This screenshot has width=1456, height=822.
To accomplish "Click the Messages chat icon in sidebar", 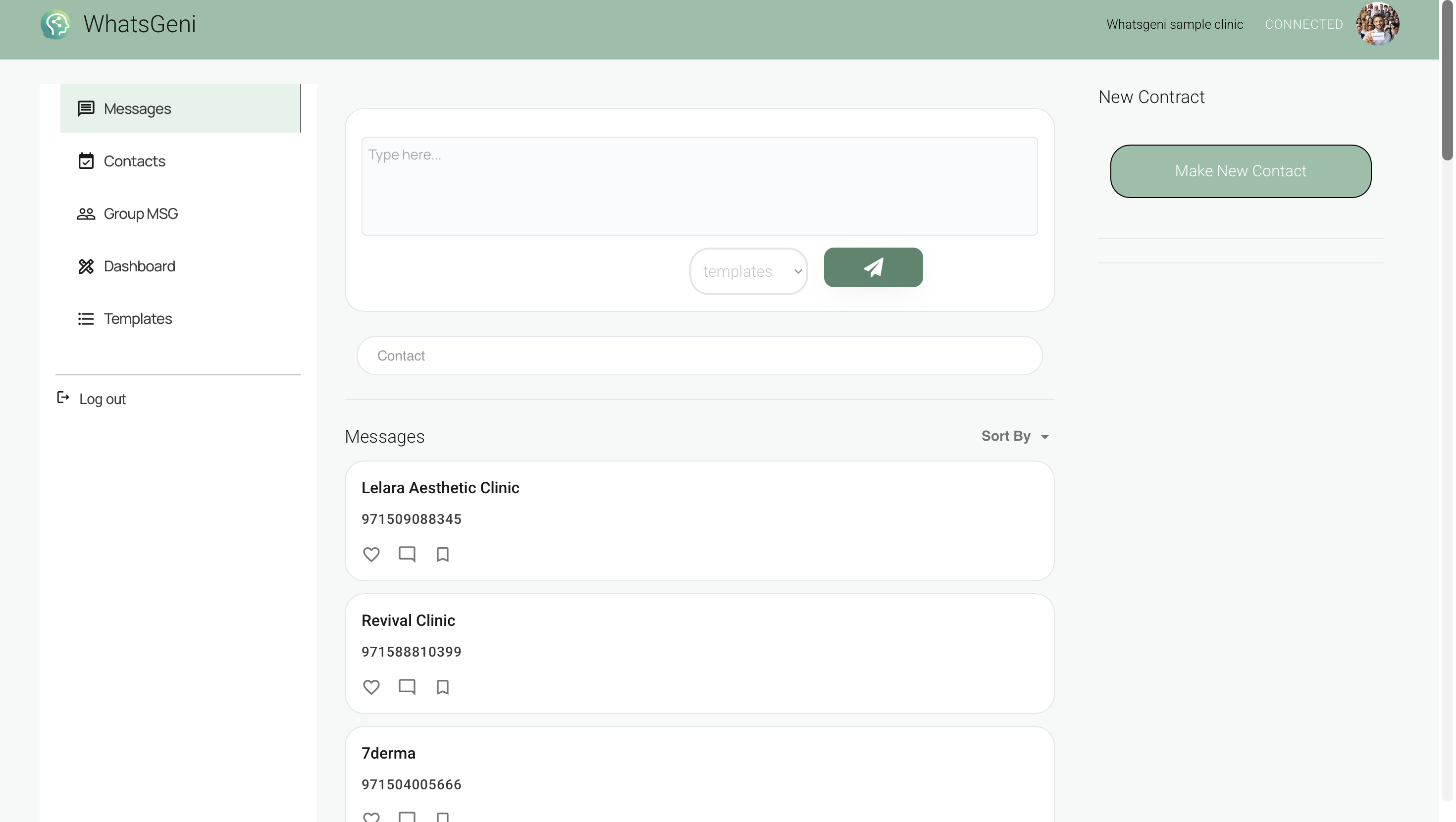I will [x=86, y=108].
